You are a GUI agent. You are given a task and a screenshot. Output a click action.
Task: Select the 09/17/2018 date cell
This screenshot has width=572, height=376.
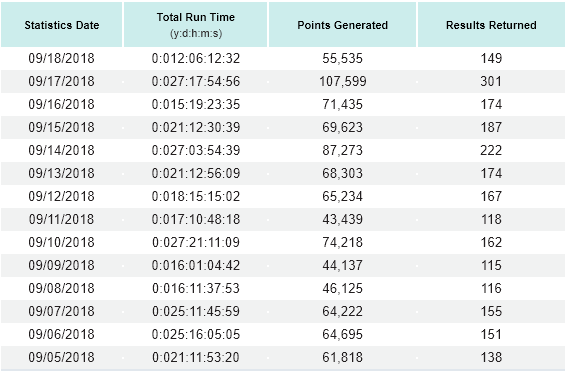point(62,81)
